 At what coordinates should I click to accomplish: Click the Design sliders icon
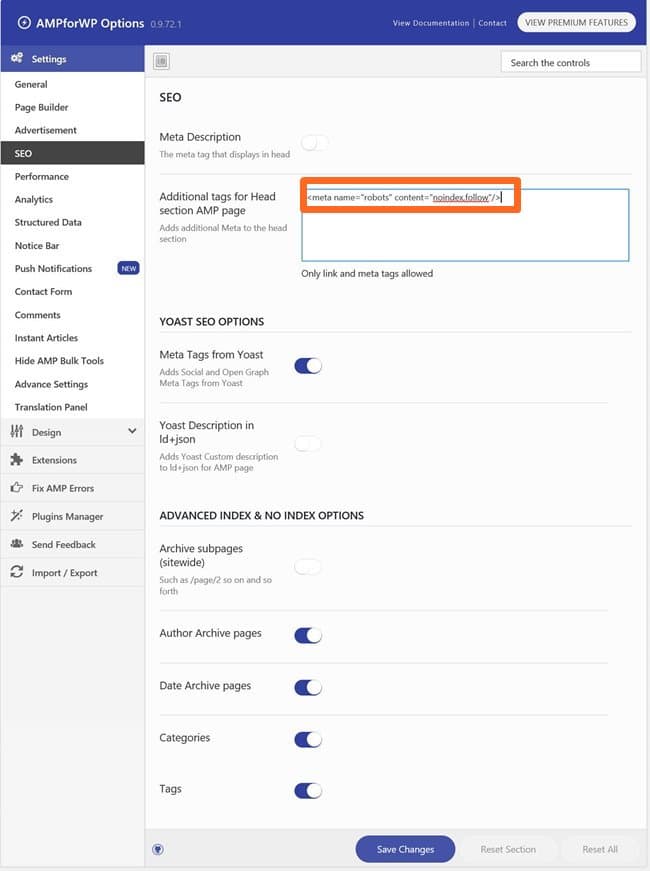pos(16,432)
